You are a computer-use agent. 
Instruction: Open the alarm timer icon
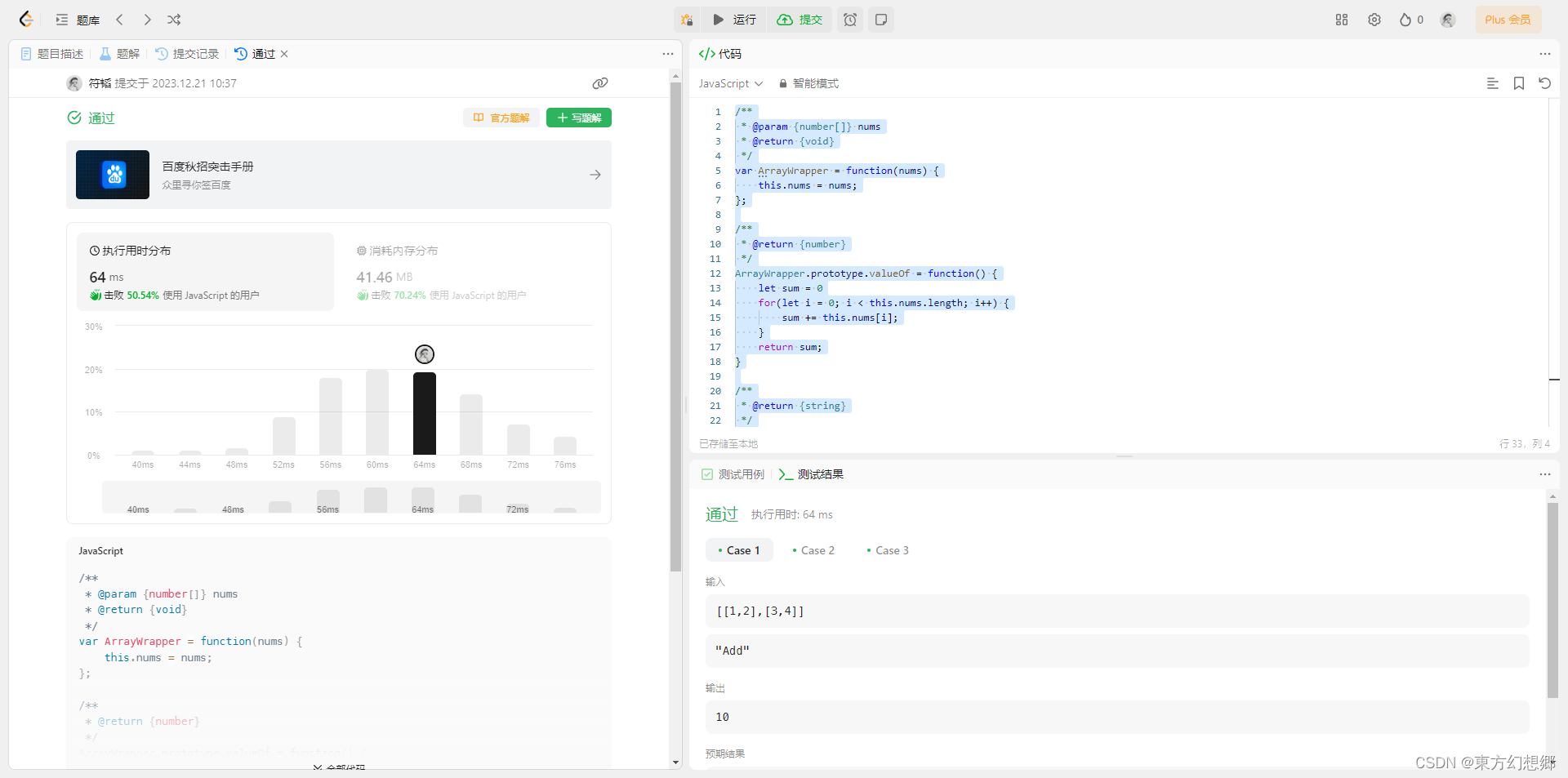pos(850,20)
